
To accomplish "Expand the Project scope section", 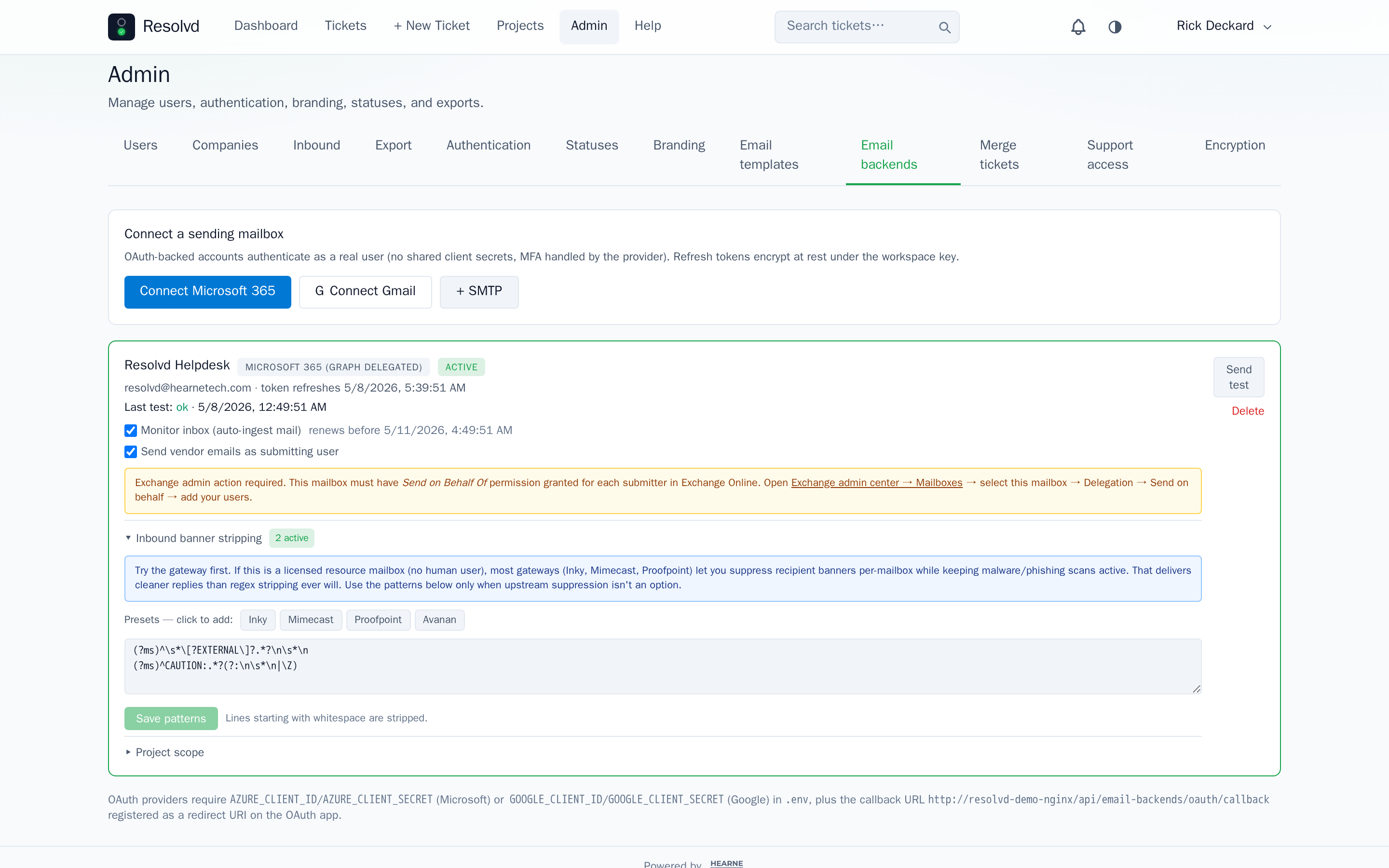I will coord(164,752).
